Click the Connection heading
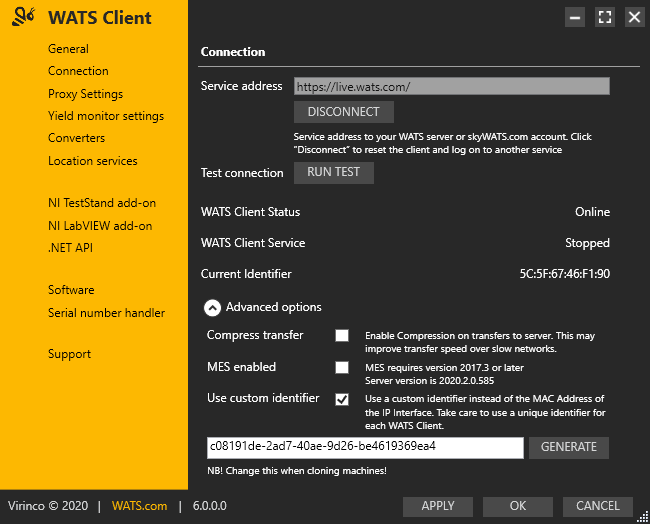Image resolution: width=650 pixels, height=524 pixels. (233, 52)
